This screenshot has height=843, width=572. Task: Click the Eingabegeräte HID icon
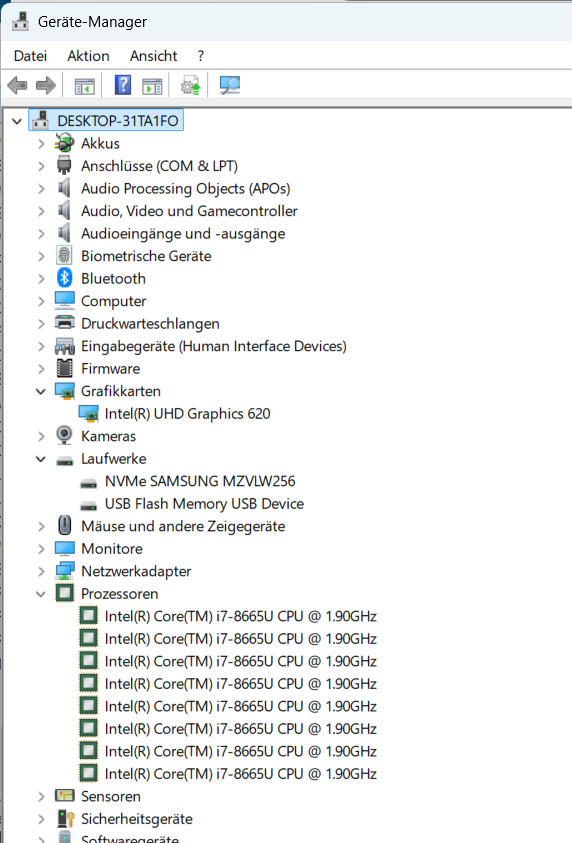pos(65,346)
